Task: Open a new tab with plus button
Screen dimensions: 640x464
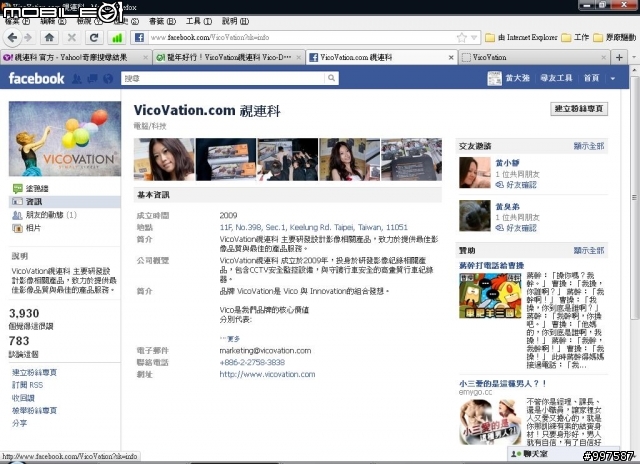Action: (x=619, y=57)
